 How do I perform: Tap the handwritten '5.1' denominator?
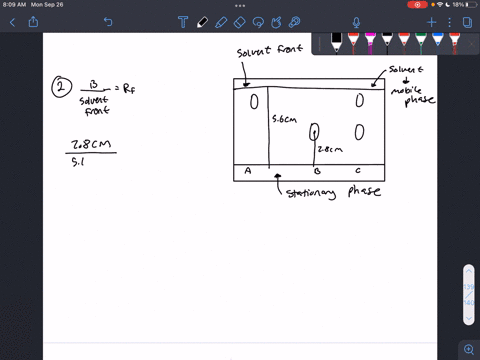click(x=78, y=162)
